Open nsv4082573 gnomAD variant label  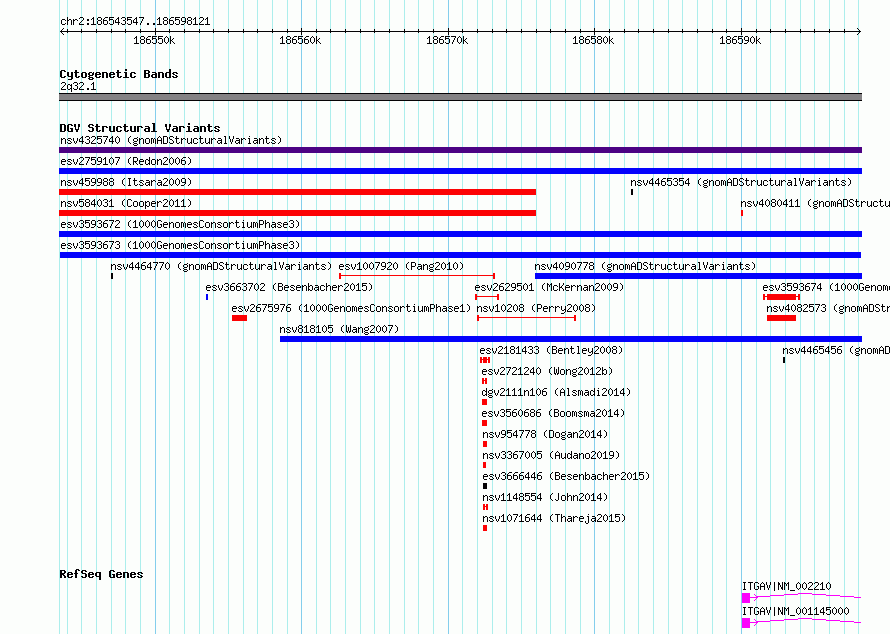click(828, 308)
